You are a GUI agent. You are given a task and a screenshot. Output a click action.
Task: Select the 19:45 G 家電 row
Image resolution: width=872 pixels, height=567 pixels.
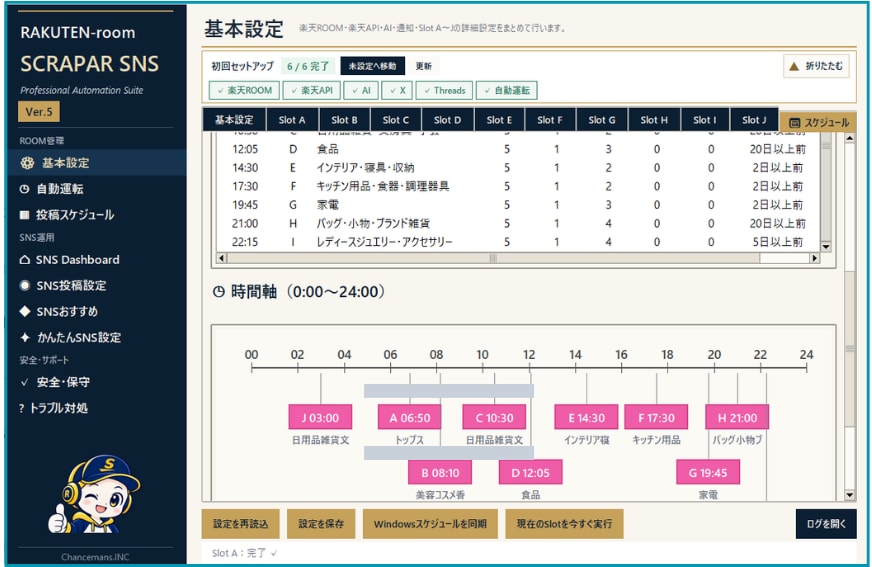pos(518,205)
